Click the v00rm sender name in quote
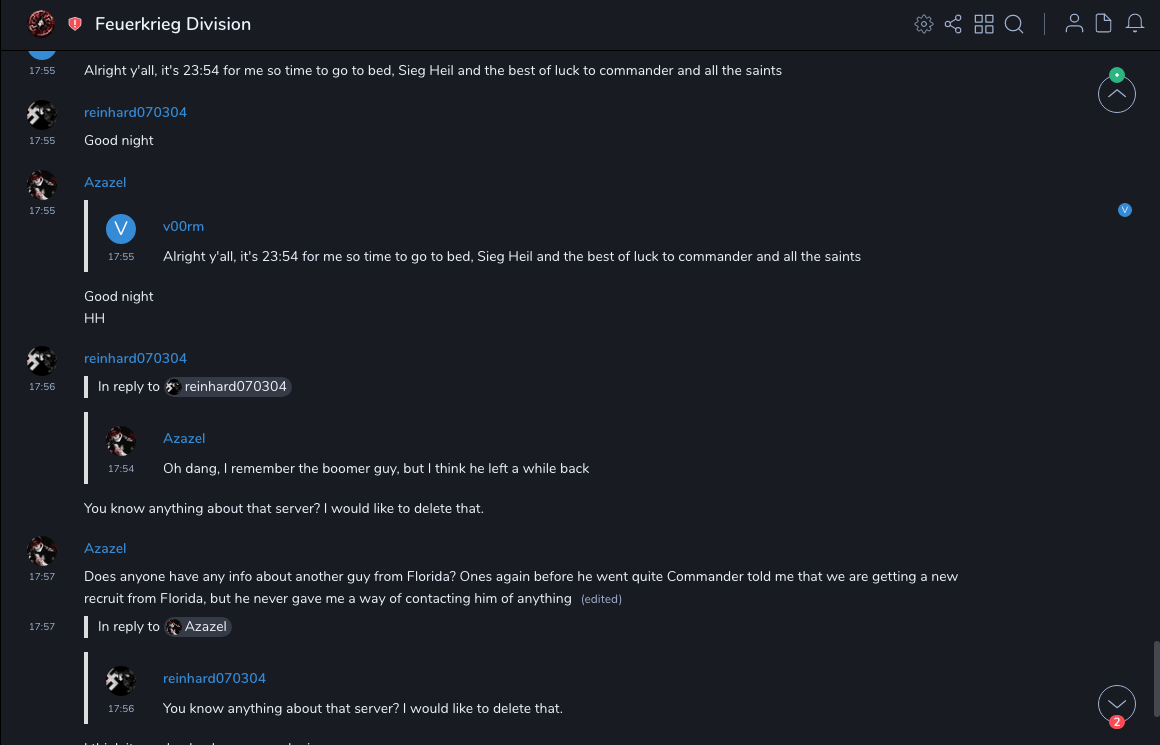 [x=183, y=227]
